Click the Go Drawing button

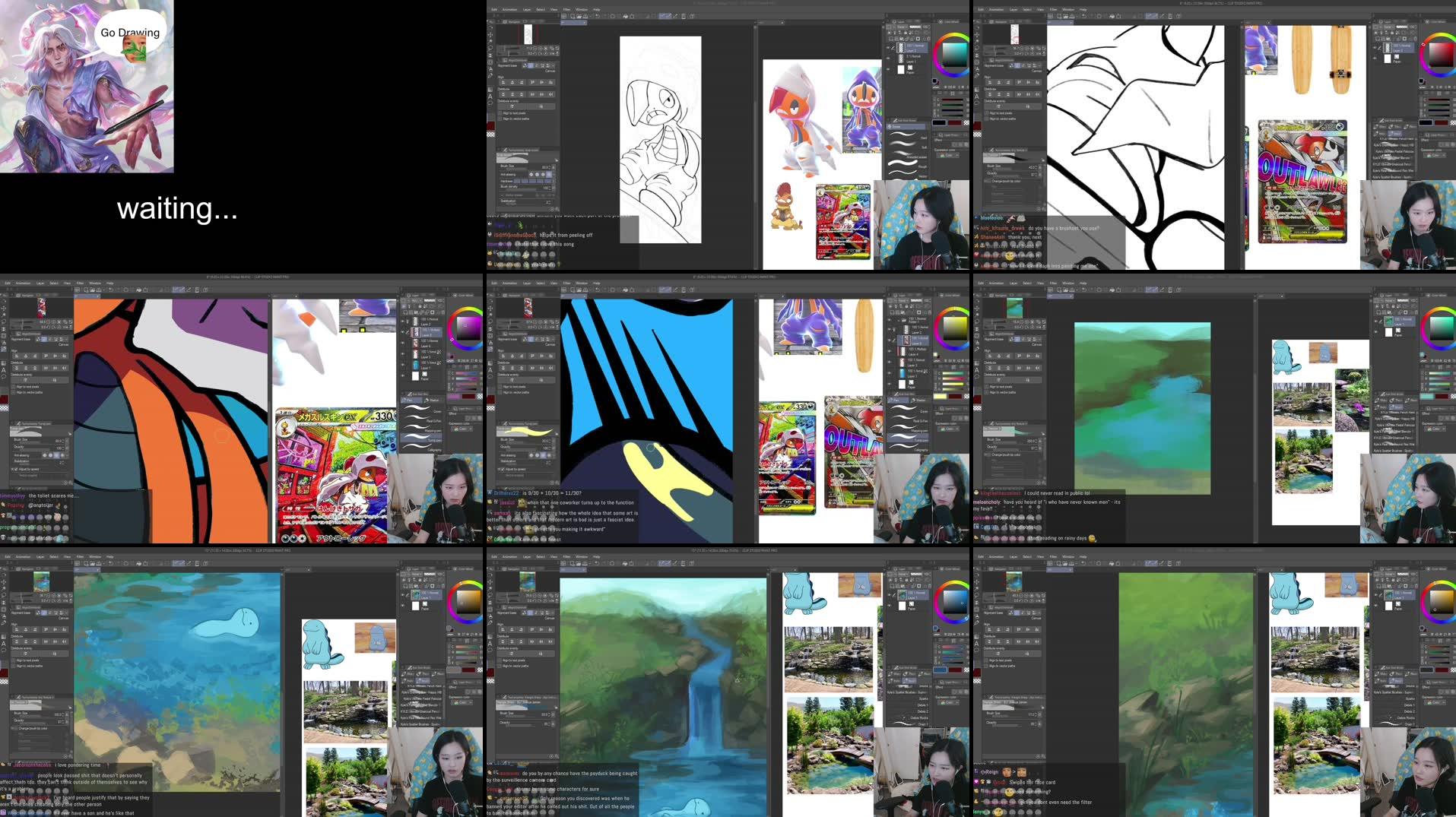click(131, 32)
